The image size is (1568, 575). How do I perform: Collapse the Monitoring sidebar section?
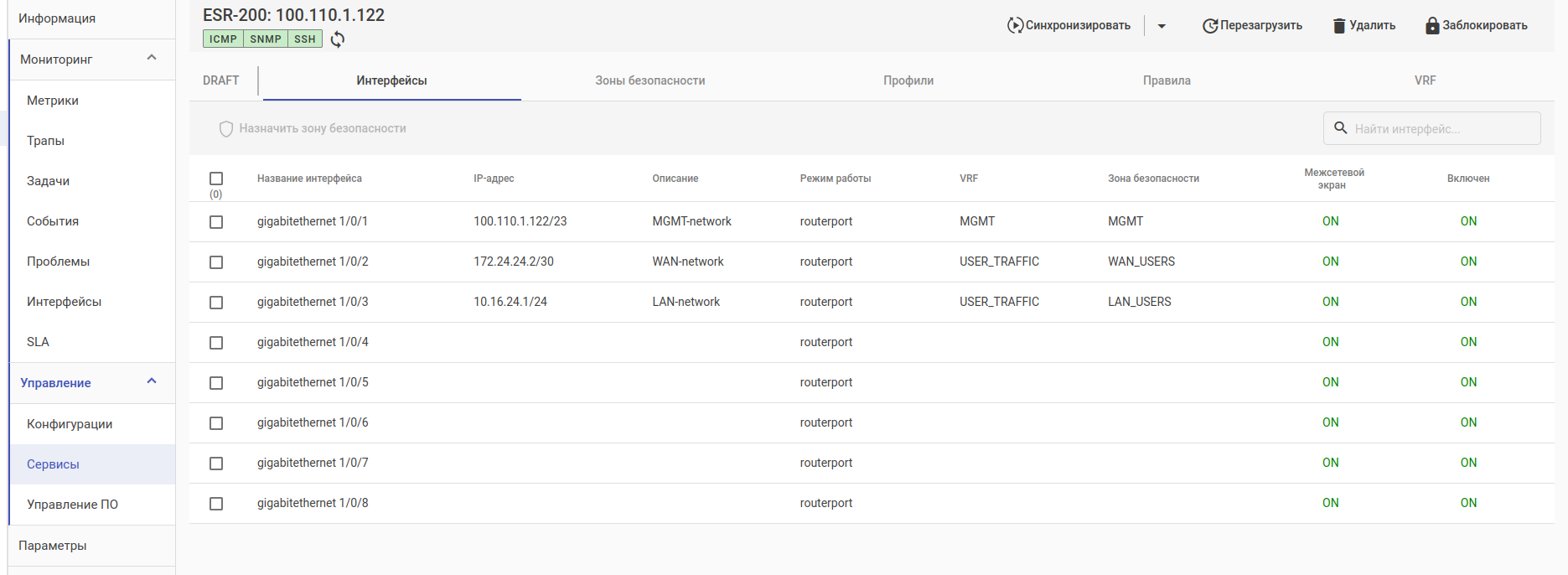click(x=152, y=58)
